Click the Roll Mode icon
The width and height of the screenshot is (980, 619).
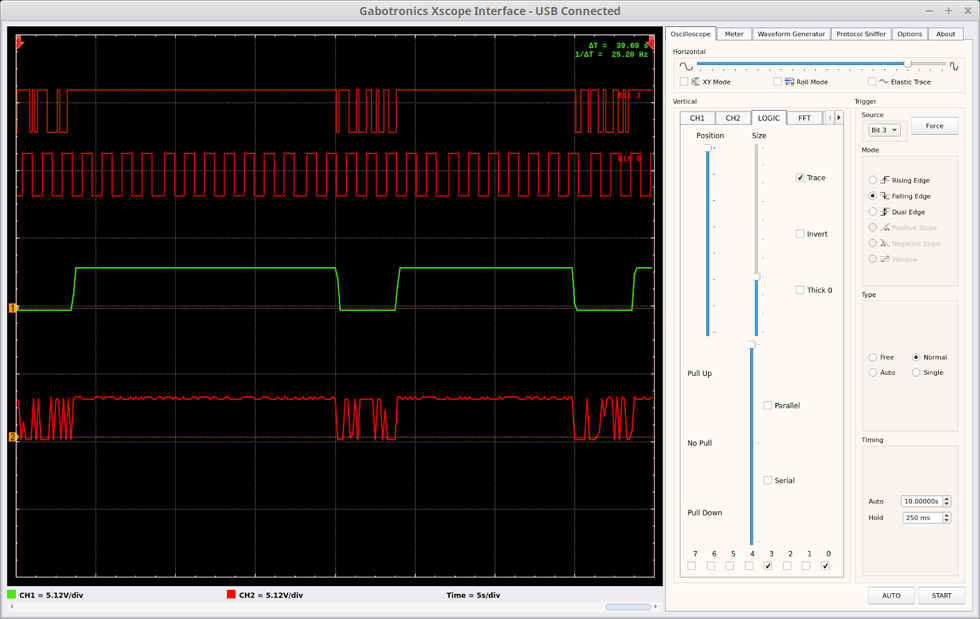click(789, 82)
